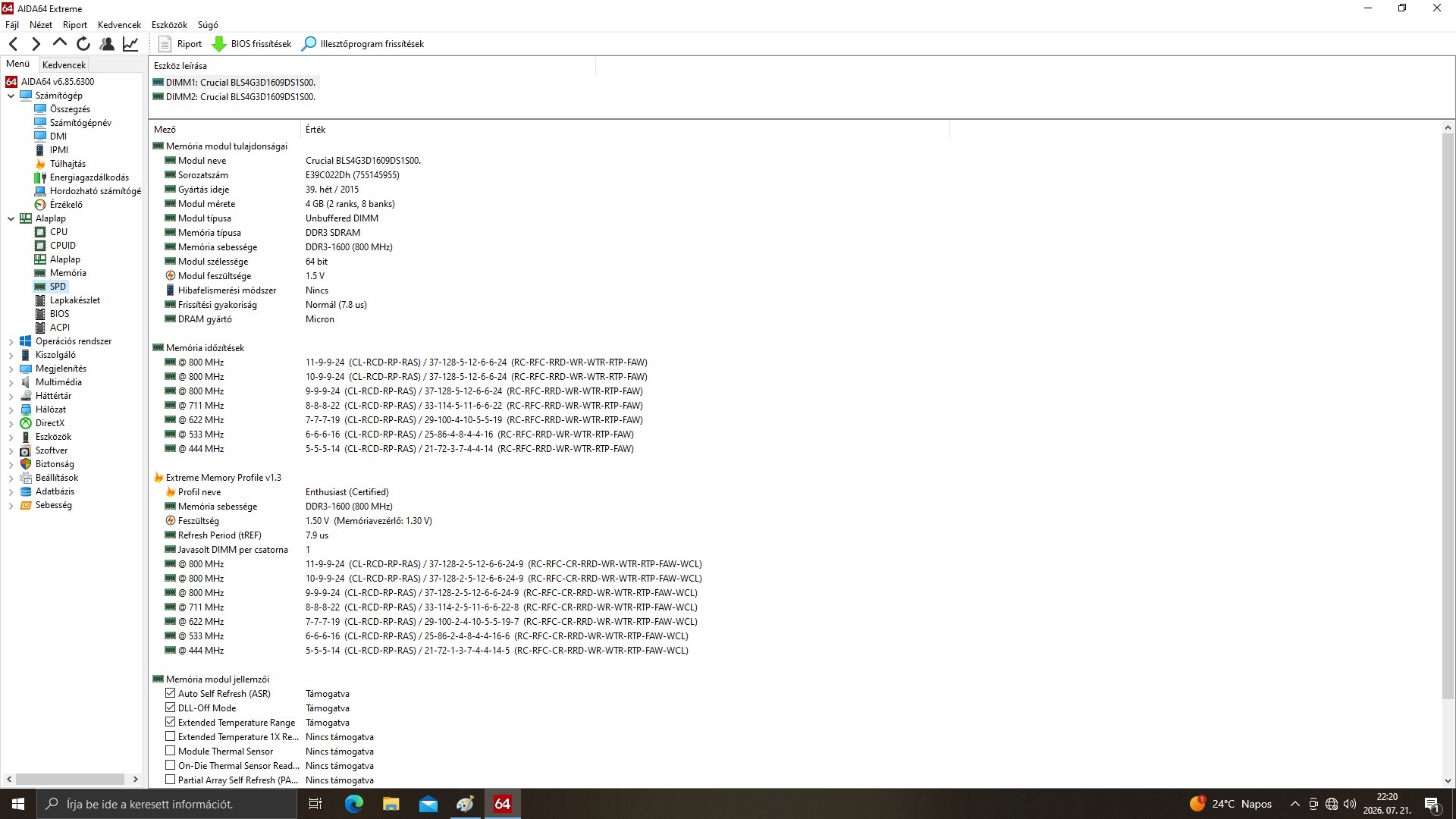The height and width of the screenshot is (819, 1456).
Task: Expand the Operációs rendszer tree node
Action: [x=11, y=342]
